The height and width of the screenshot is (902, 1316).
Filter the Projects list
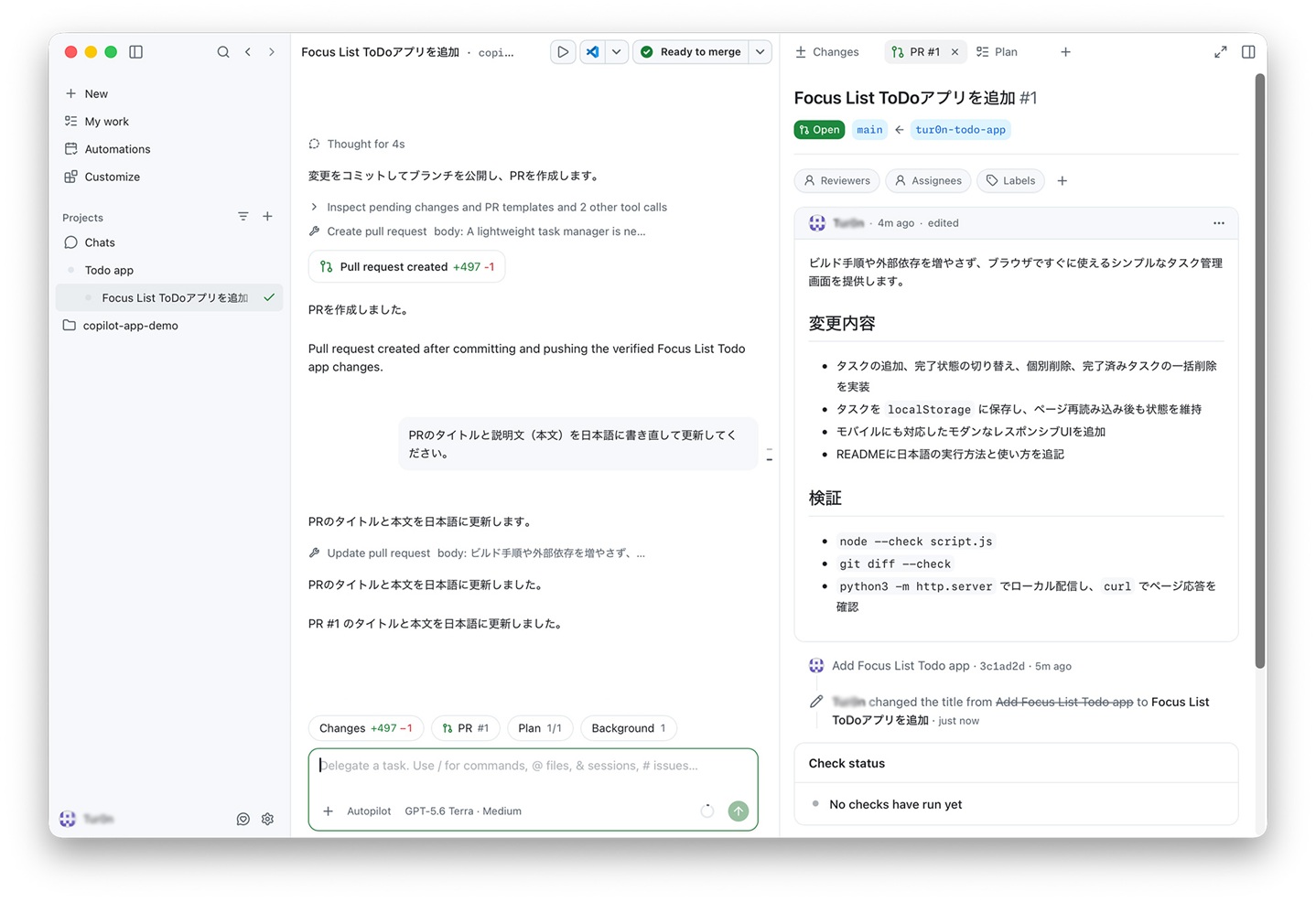point(243,217)
